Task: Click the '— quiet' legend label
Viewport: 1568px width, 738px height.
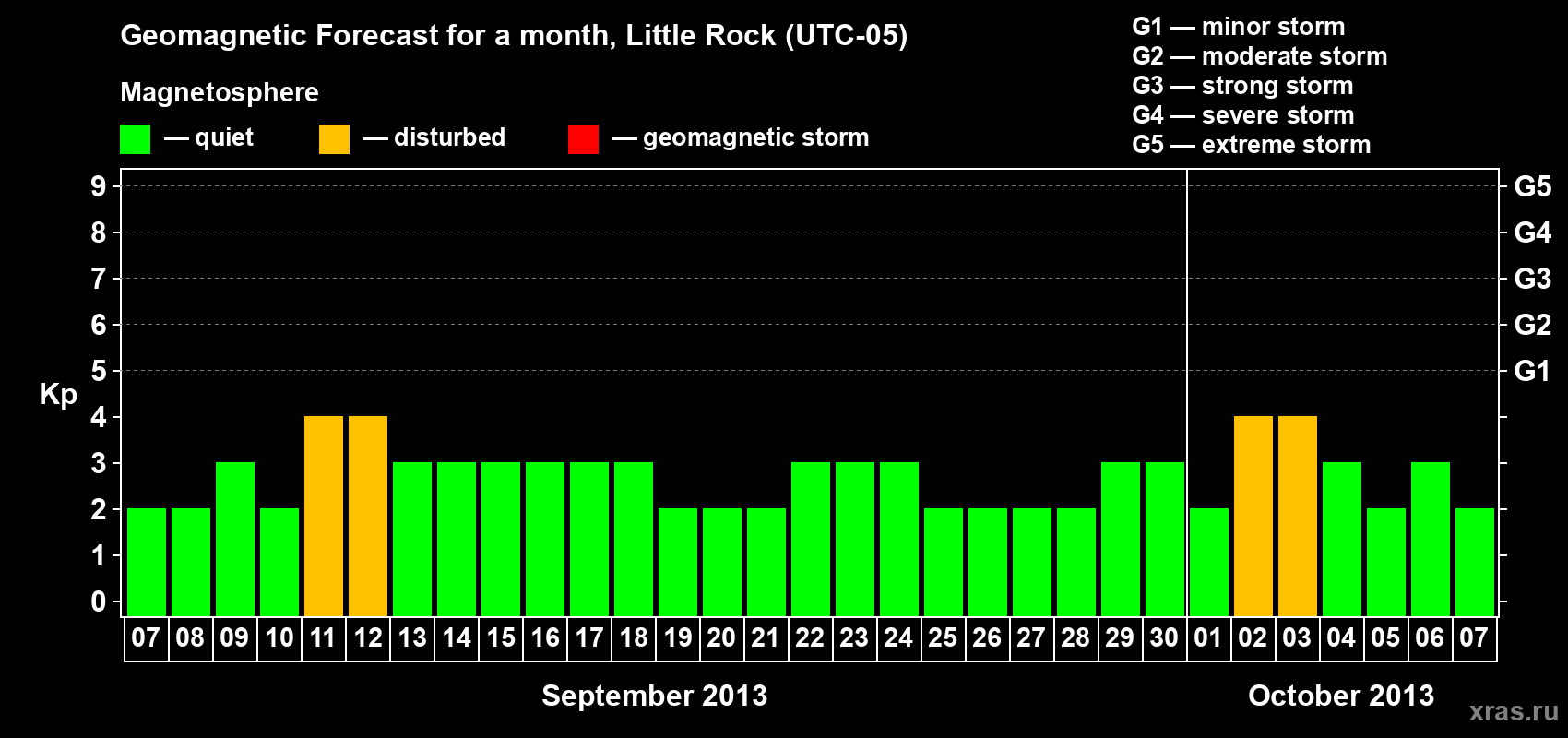Action: point(209,138)
